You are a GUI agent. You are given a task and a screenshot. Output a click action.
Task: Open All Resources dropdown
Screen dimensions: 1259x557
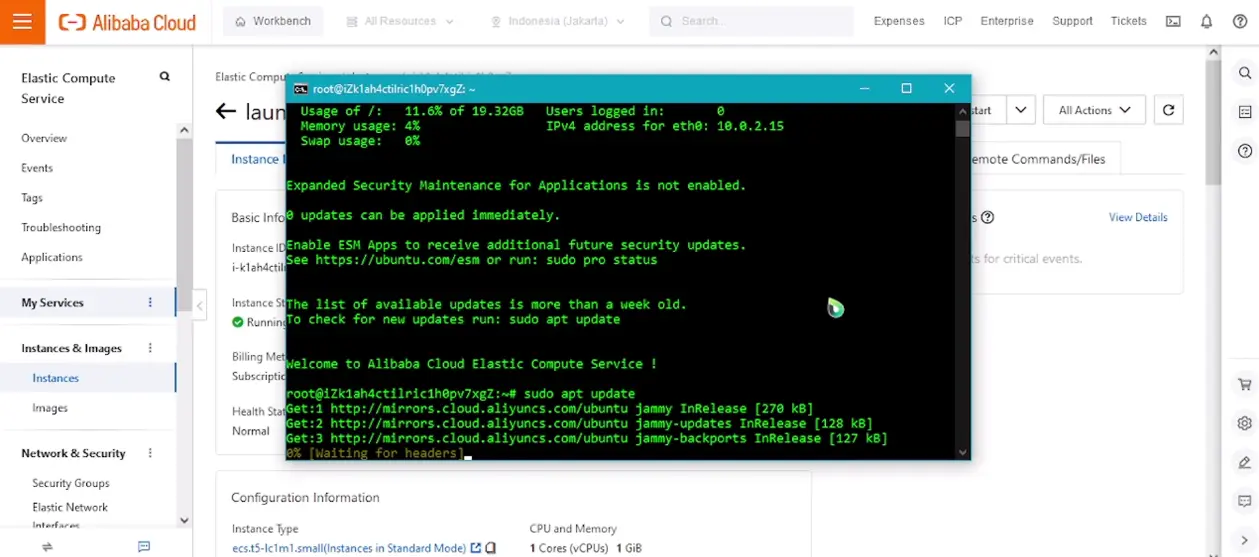click(399, 21)
